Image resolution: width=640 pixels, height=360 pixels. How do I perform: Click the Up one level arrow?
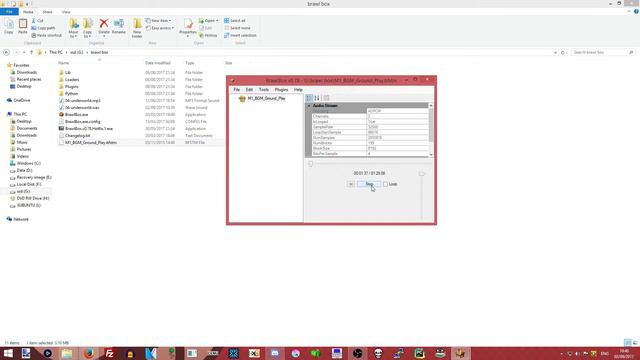point(31,52)
